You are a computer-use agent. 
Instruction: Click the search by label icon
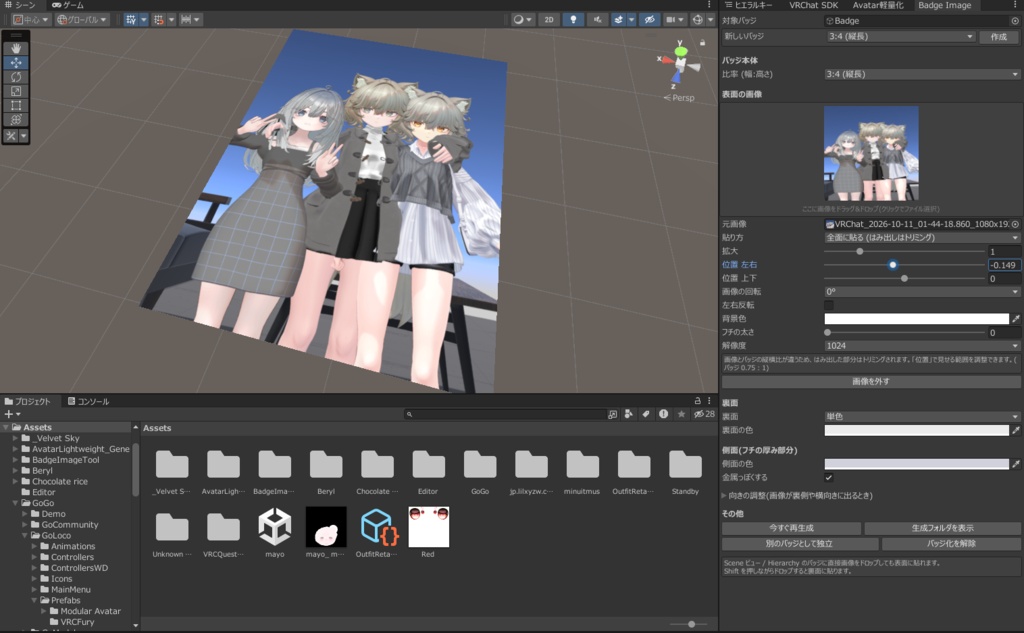point(646,414)
